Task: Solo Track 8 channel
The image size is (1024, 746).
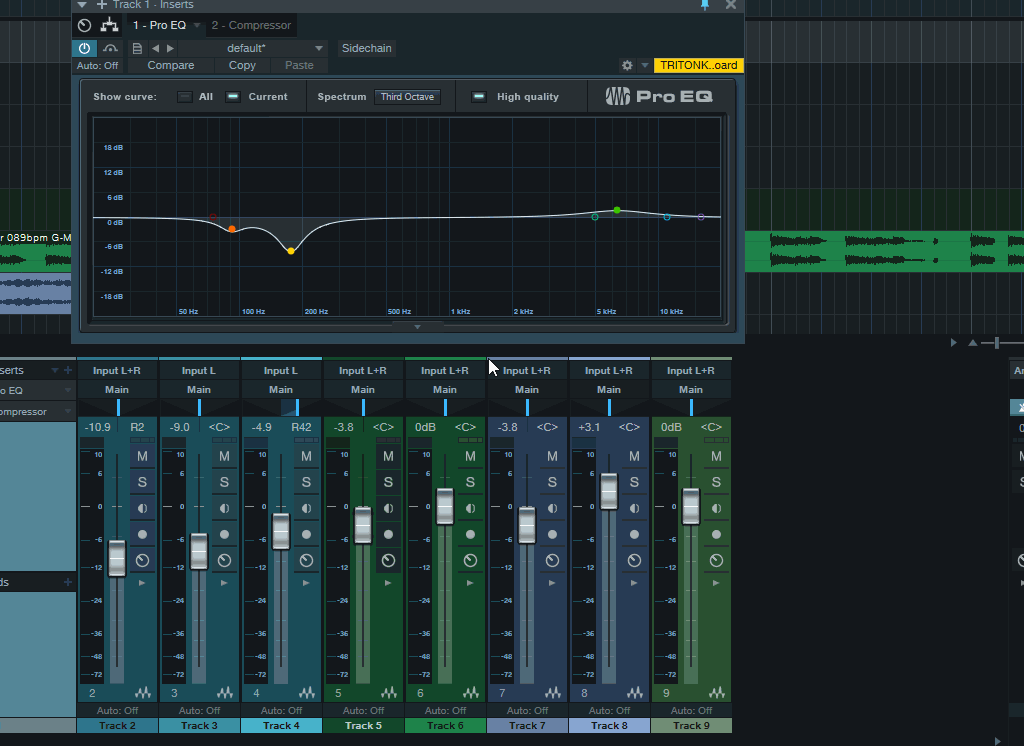Action: [634, 483]
